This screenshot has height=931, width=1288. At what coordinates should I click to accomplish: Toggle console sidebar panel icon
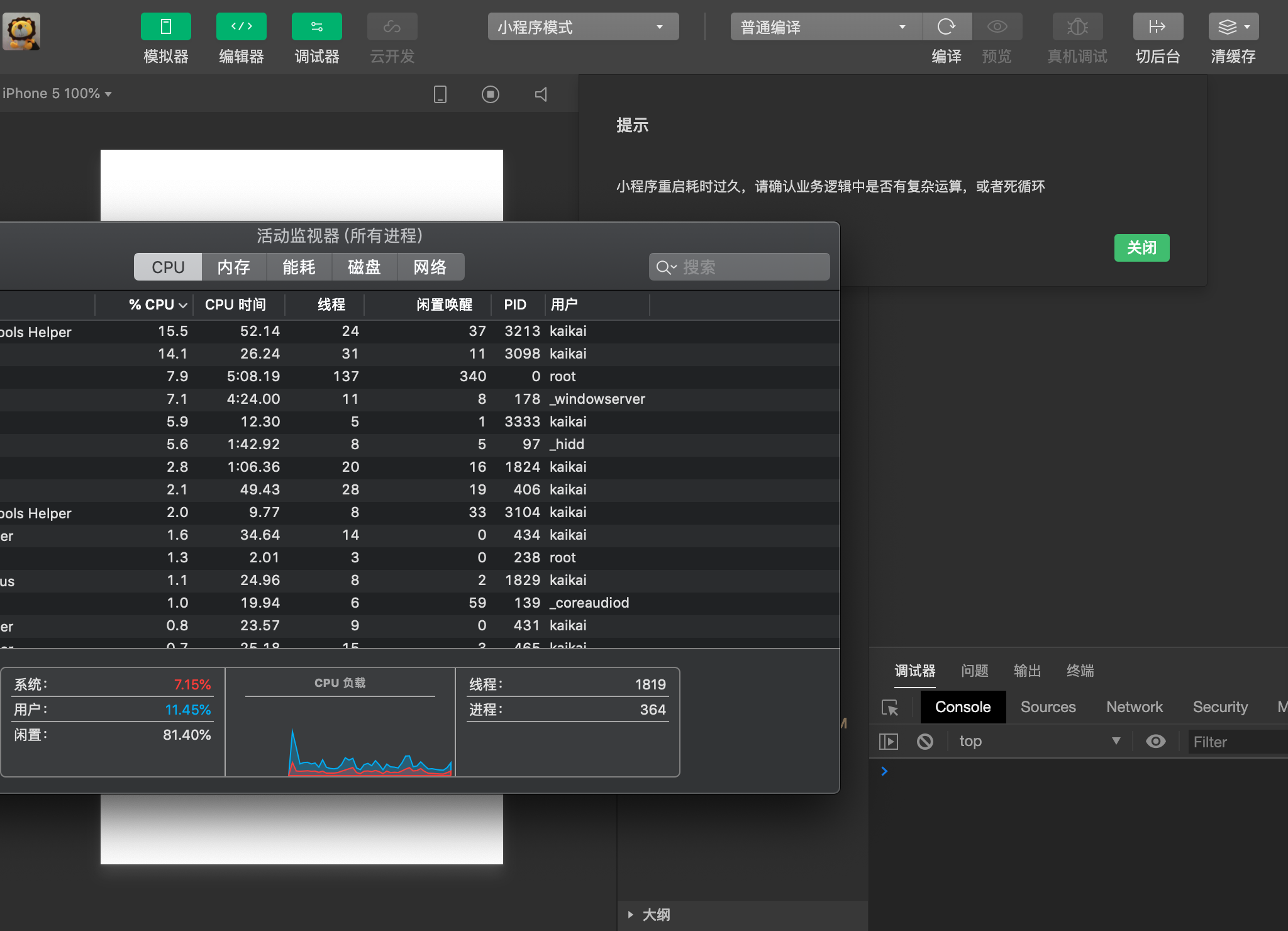pos(888,742)
